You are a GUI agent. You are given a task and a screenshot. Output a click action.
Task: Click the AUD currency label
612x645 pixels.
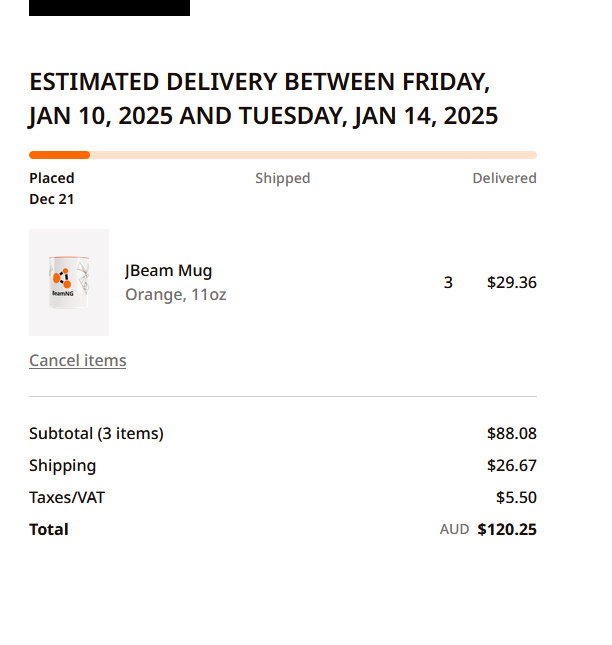(x=454, y=530)
